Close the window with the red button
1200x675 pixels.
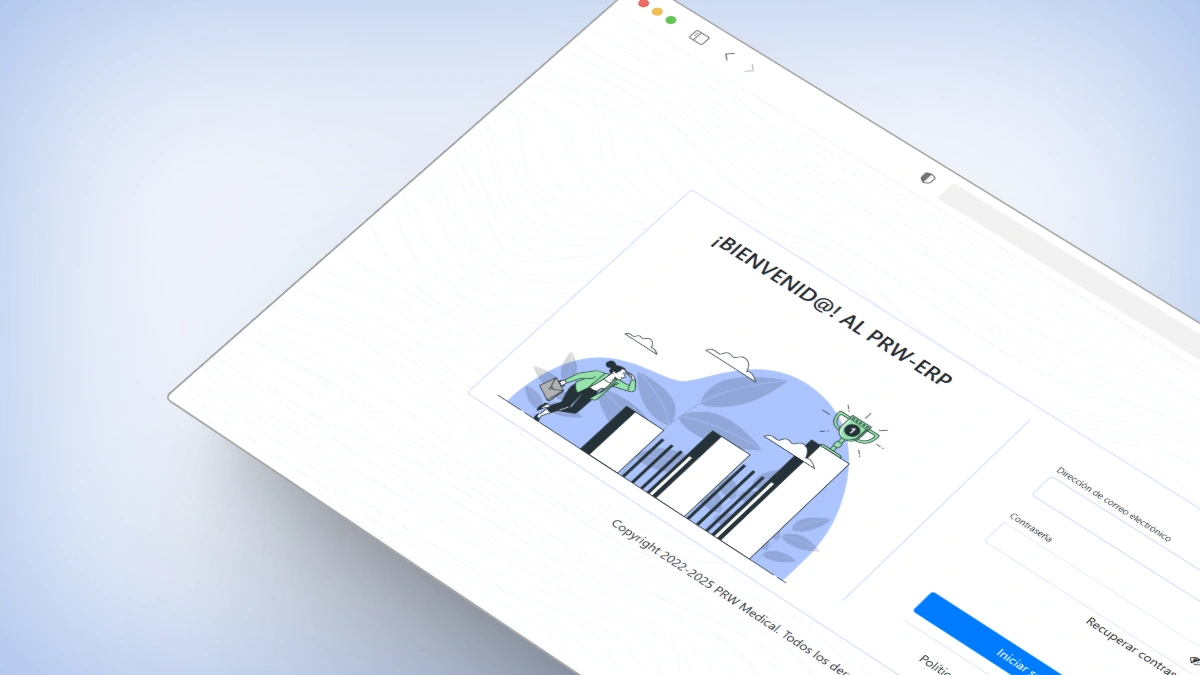click(644, 5)
